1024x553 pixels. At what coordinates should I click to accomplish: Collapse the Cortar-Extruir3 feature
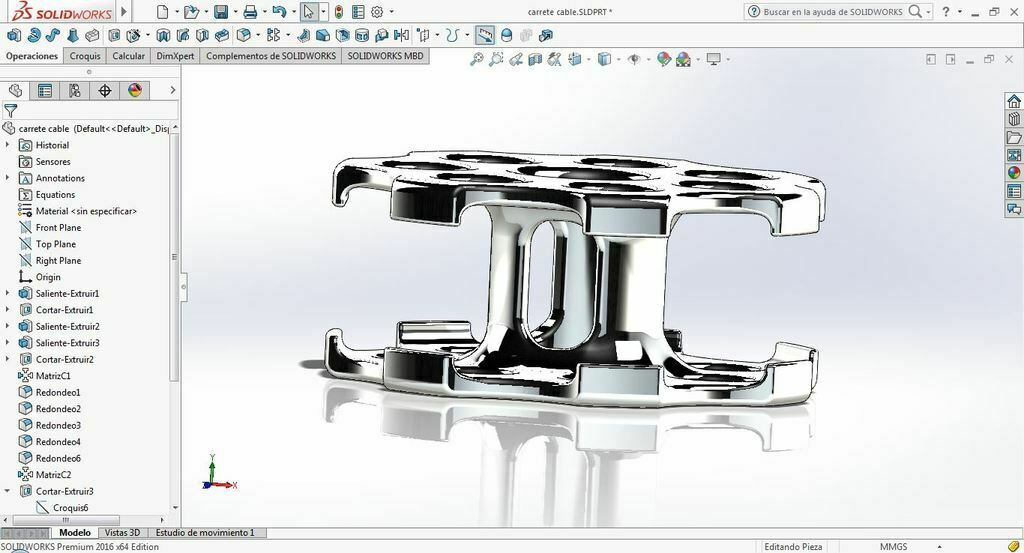pyautogui.click(x=7, y=491)
